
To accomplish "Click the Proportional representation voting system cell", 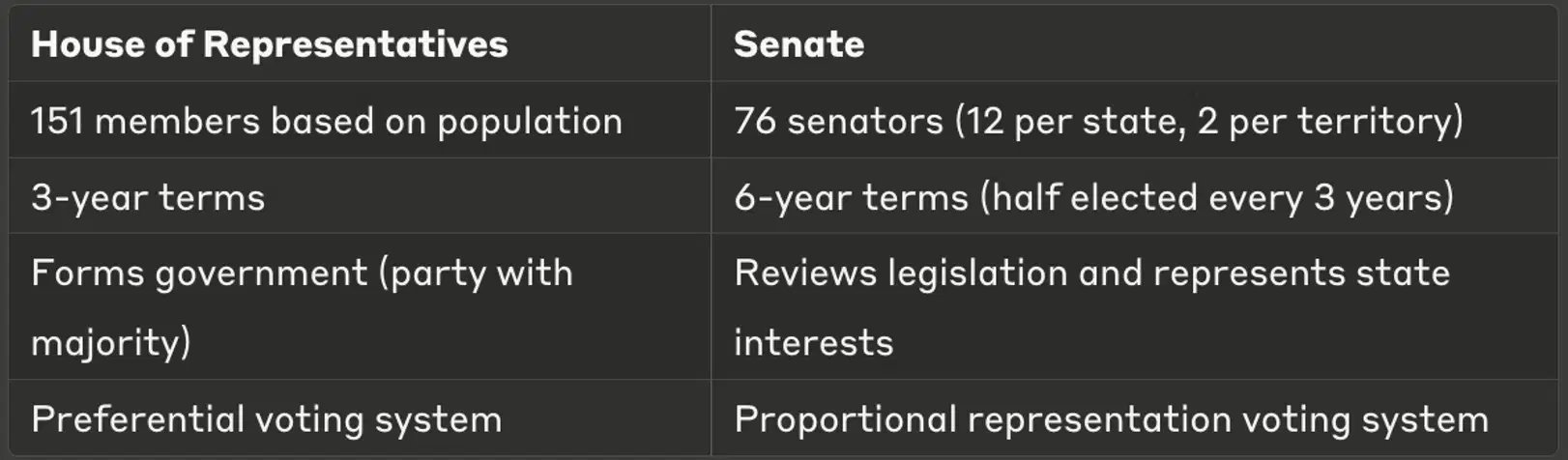I will pyautogui.click(x=1135, y=417).
